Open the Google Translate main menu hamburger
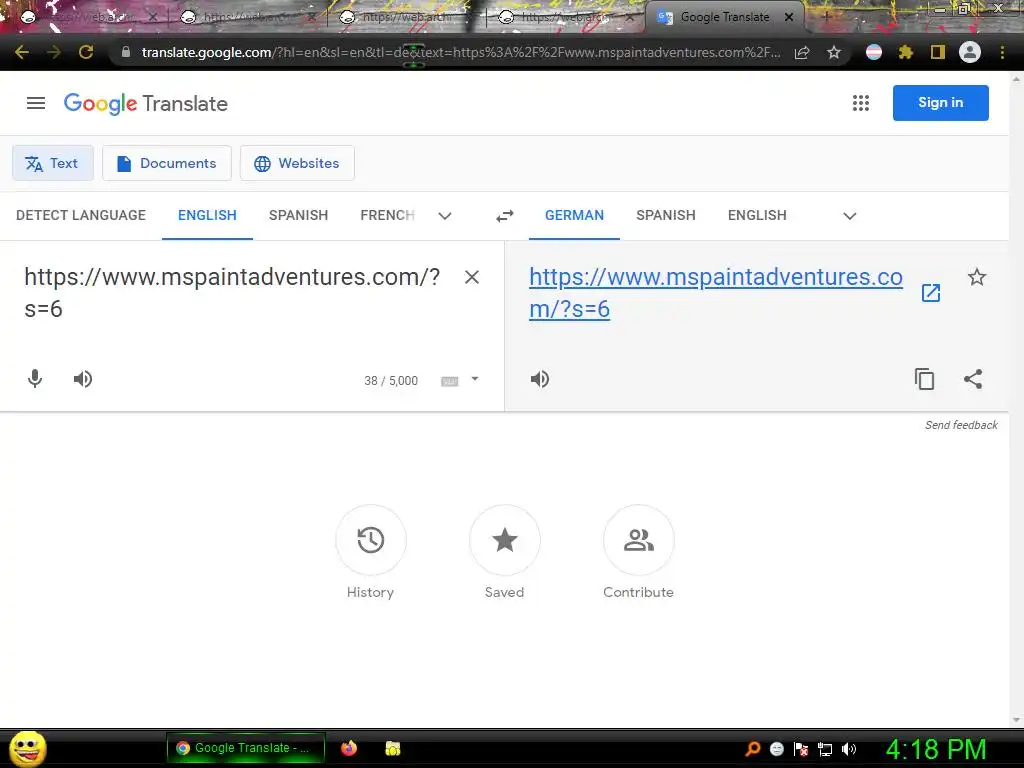 click(36, 103)
